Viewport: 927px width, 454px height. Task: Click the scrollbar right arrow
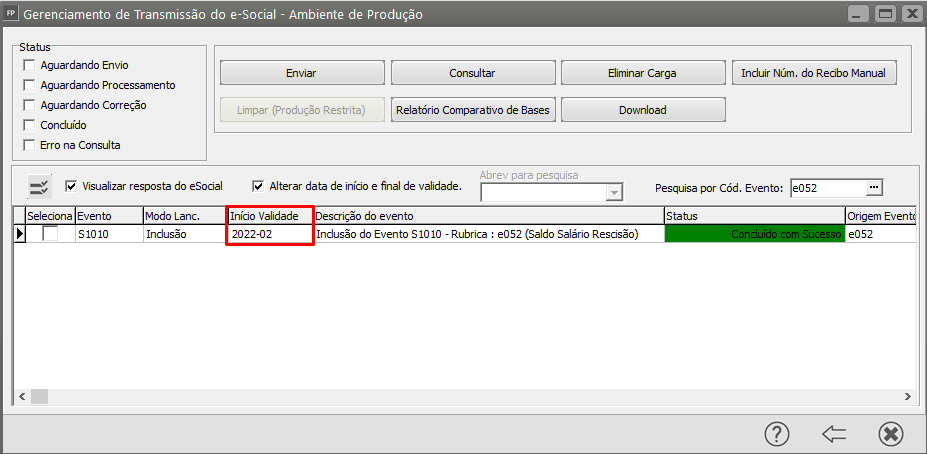(906, 396)
